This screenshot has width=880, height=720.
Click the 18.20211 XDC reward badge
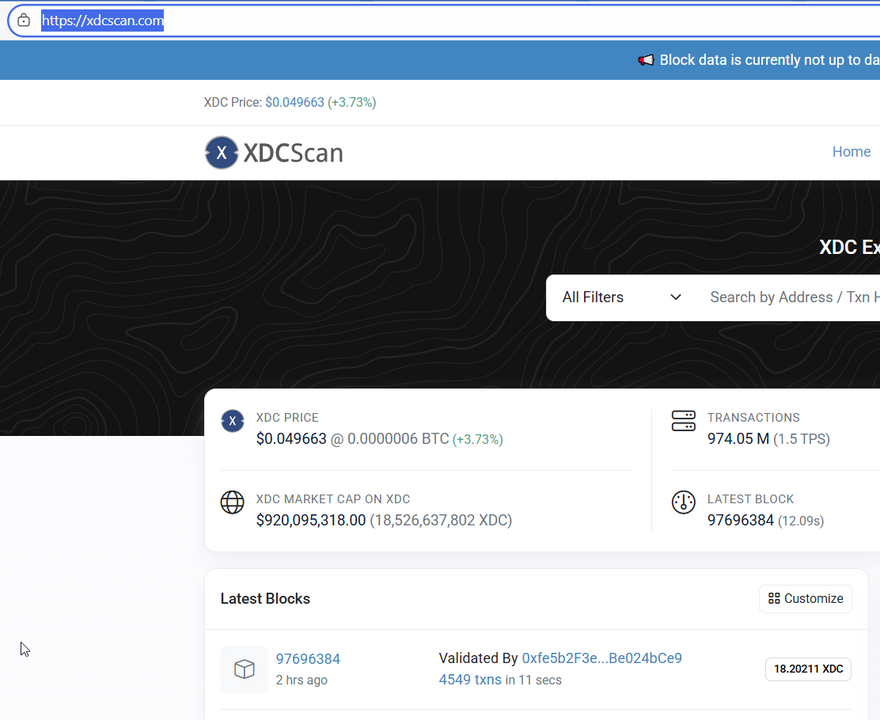(808, 669)
